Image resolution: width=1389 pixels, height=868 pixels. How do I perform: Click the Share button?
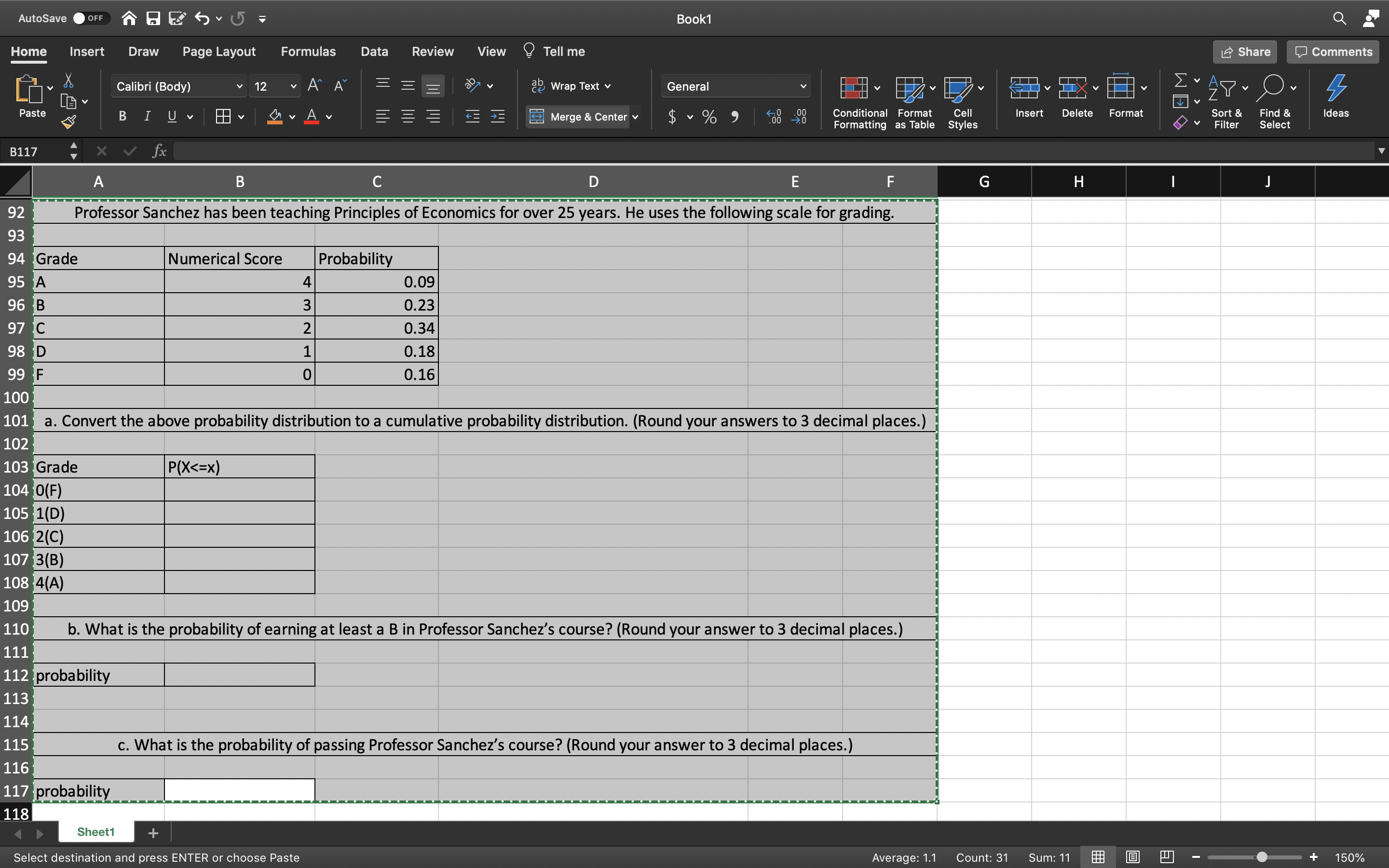point(1244,52)
